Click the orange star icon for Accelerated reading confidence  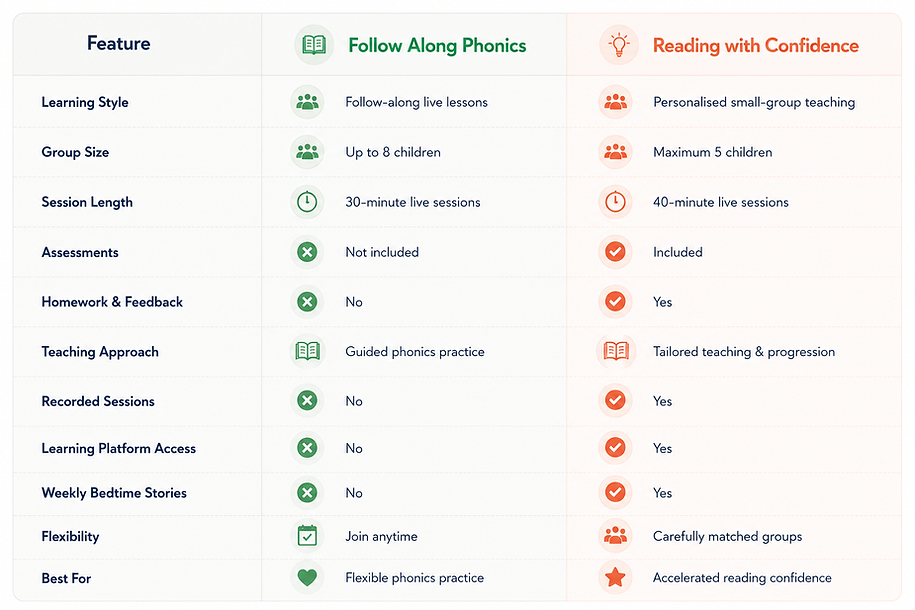tap(615, 577)
